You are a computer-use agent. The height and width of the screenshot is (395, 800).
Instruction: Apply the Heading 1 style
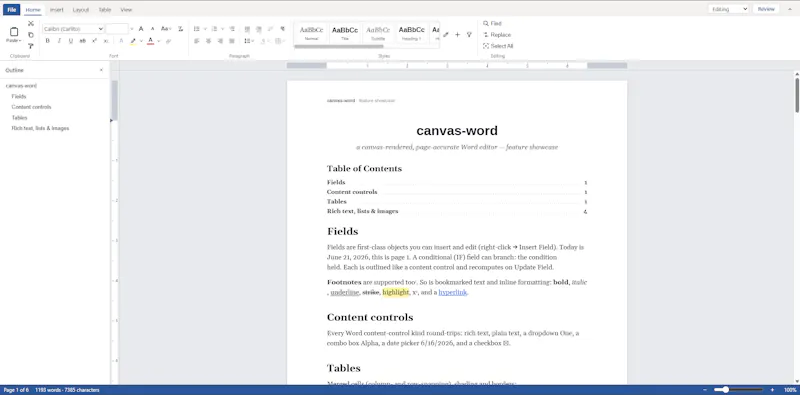coord(411,33)
